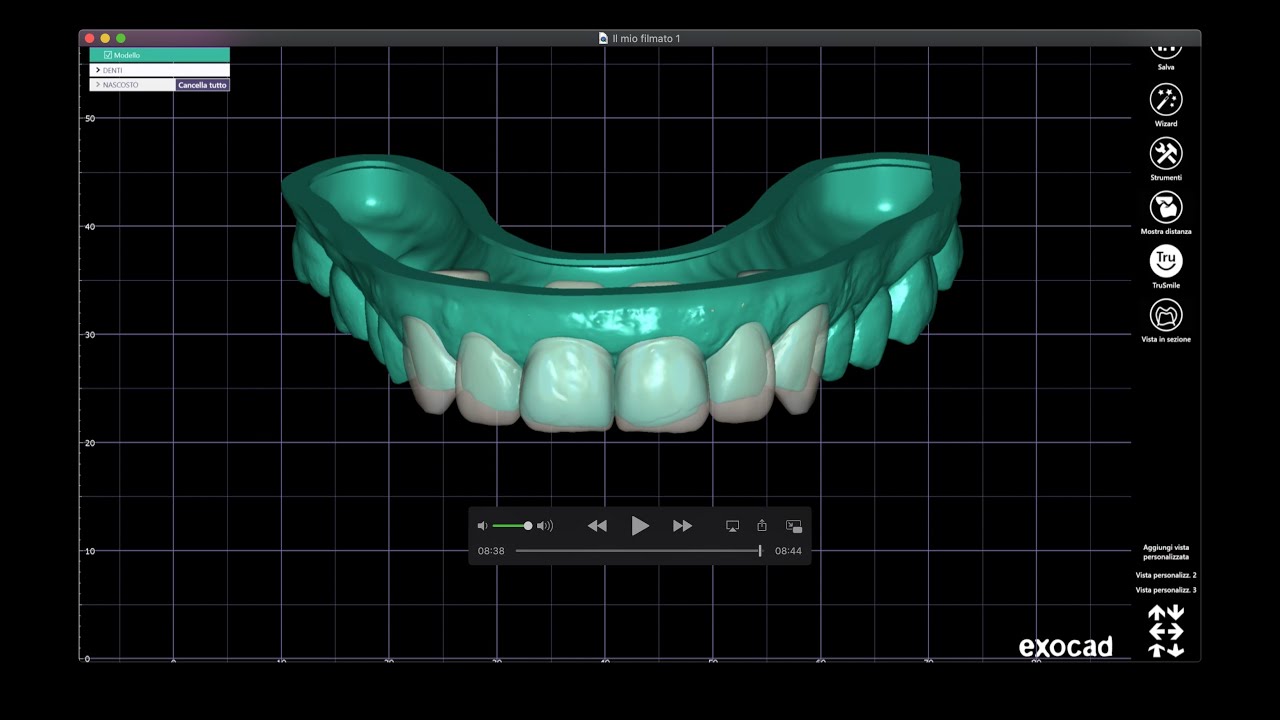
Task: Click the Cancella tutto button
Action: pyautogui.click(x=202, y=85)
